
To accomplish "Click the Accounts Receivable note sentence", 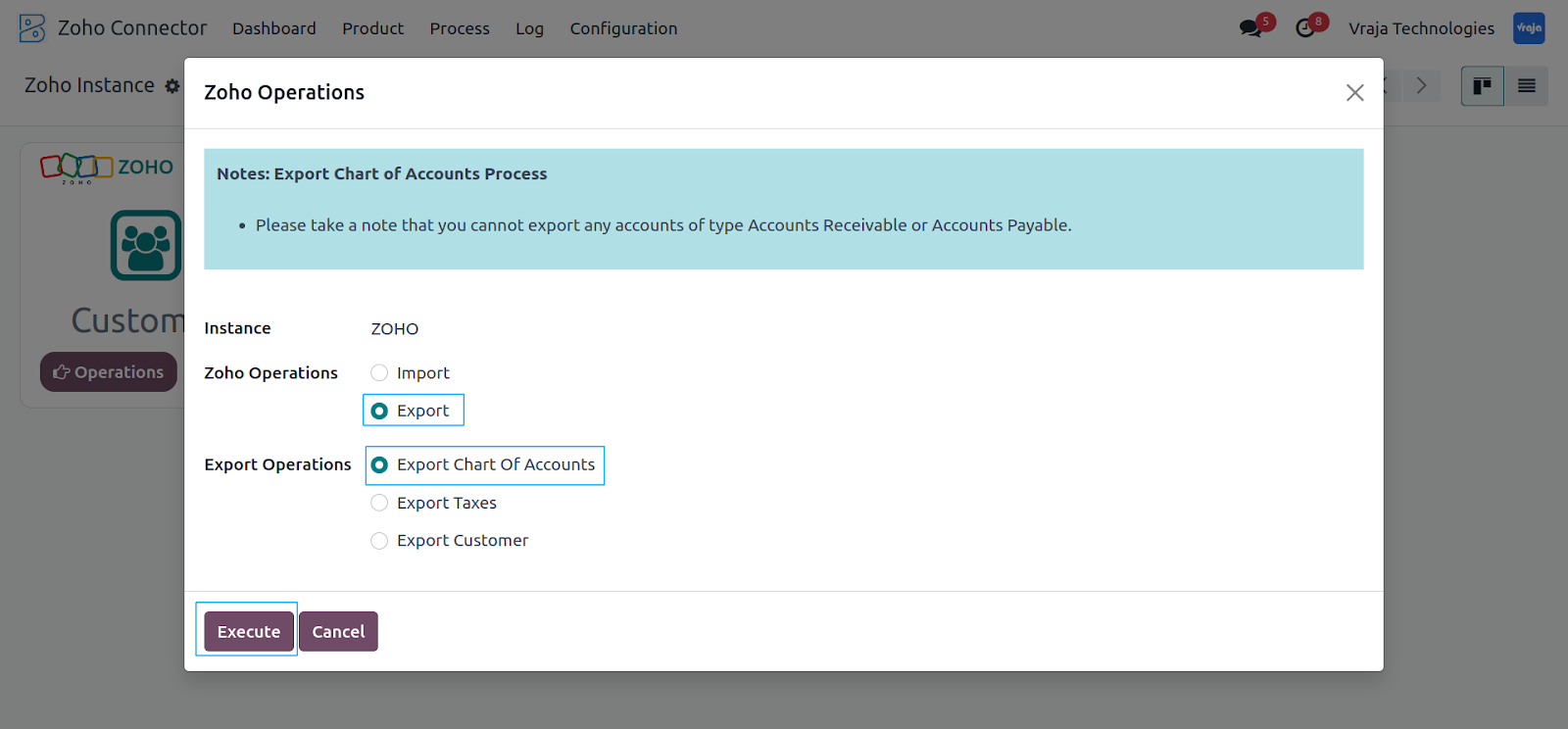I will (x=663, y=225).
